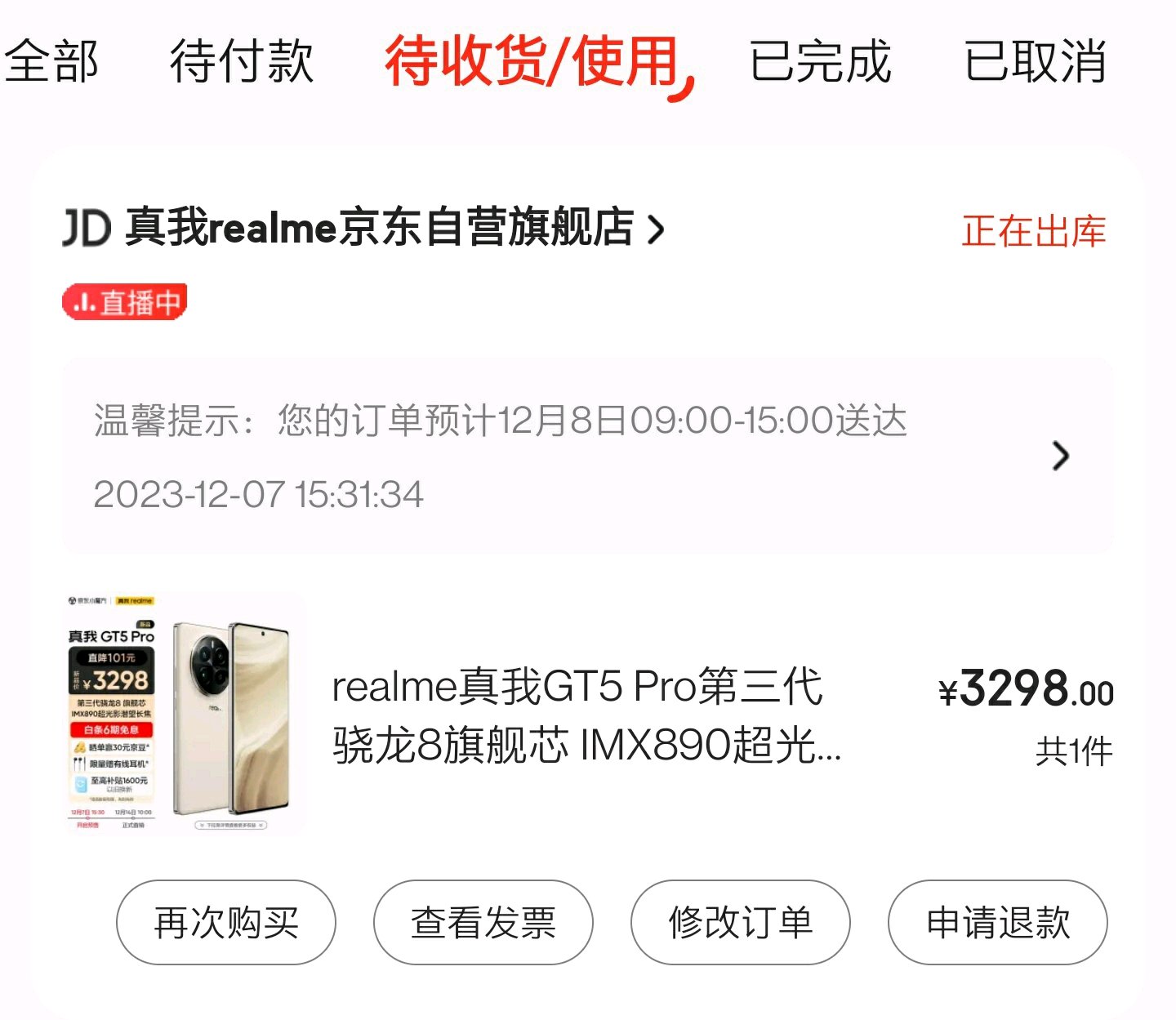View the 正在出库 order status

point(1034,231)
